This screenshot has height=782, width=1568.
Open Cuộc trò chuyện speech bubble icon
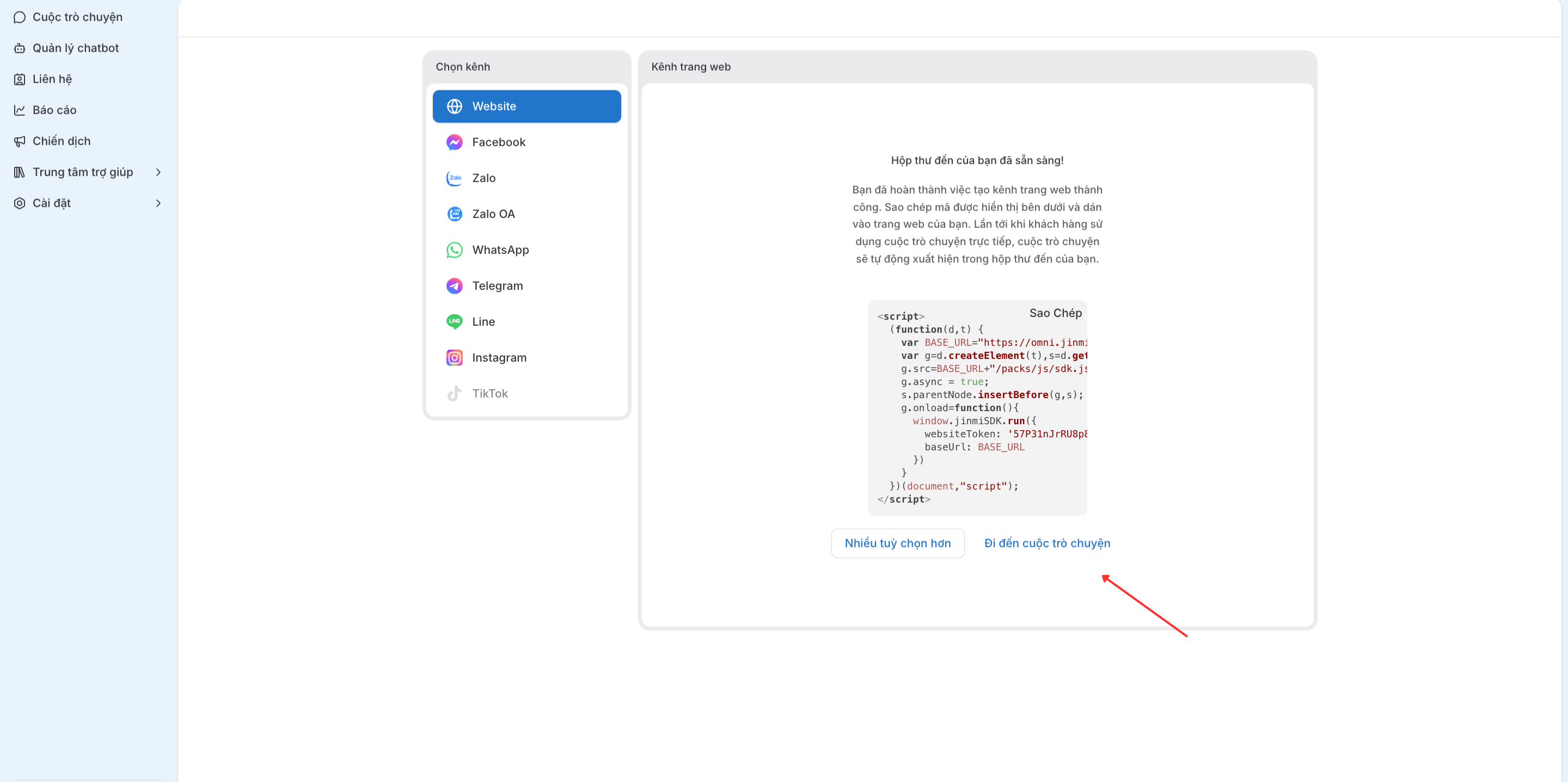click(x=20, y=17)
